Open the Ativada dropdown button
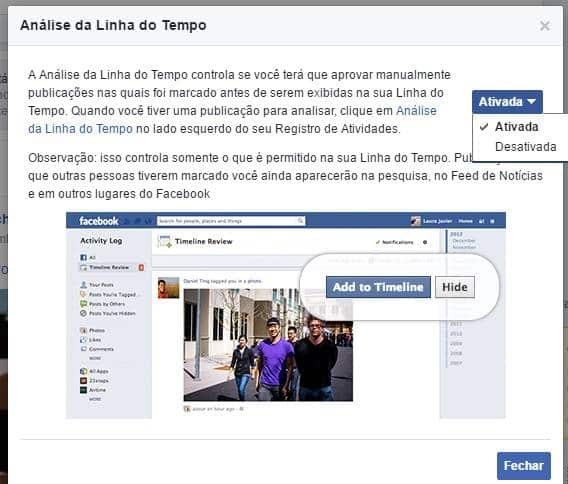 pos(507,102)
